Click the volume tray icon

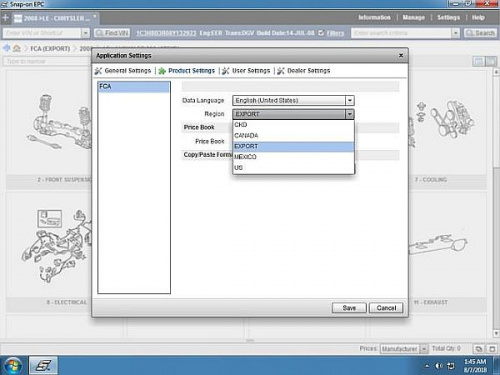click(439, 366)
